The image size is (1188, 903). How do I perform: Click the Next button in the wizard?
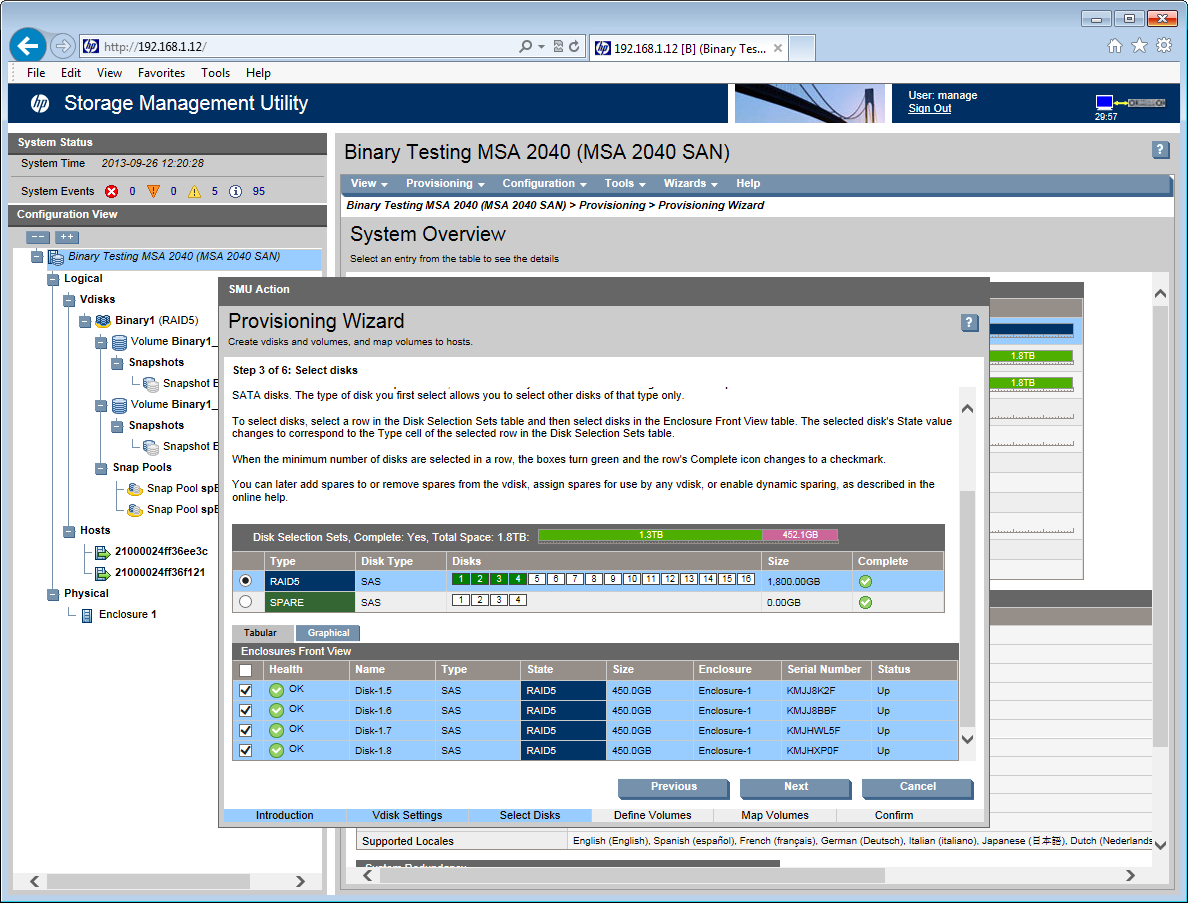pos(794,788)
